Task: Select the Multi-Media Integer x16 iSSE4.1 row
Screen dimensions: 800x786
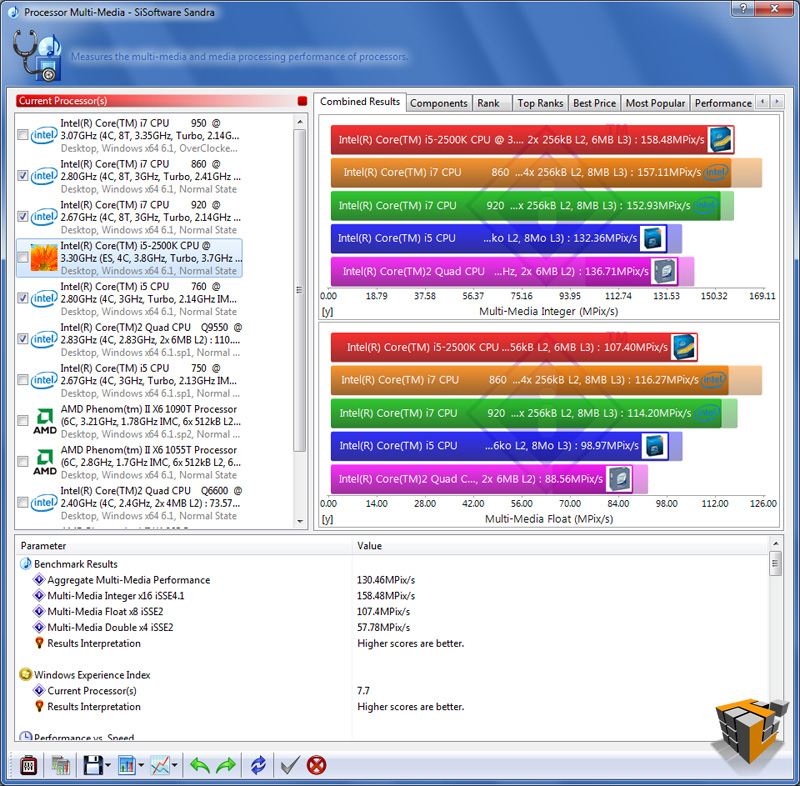Action: click(392, 595)
